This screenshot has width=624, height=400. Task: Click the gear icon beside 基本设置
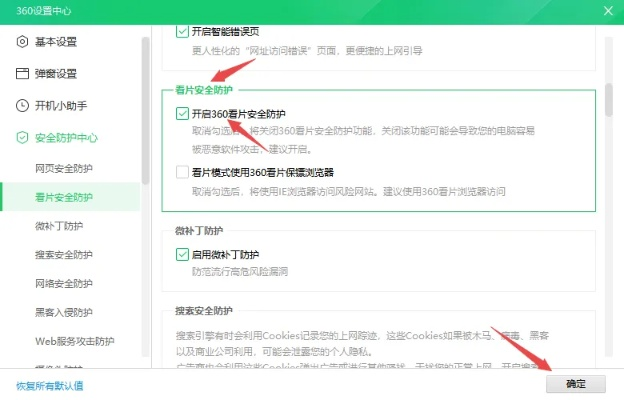point(22,41)
